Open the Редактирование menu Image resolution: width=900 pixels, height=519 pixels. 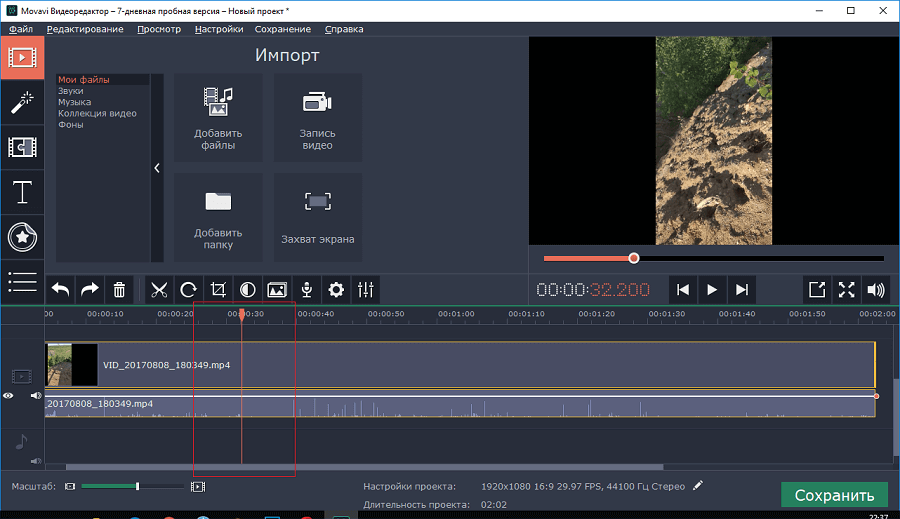click(85, 29)
